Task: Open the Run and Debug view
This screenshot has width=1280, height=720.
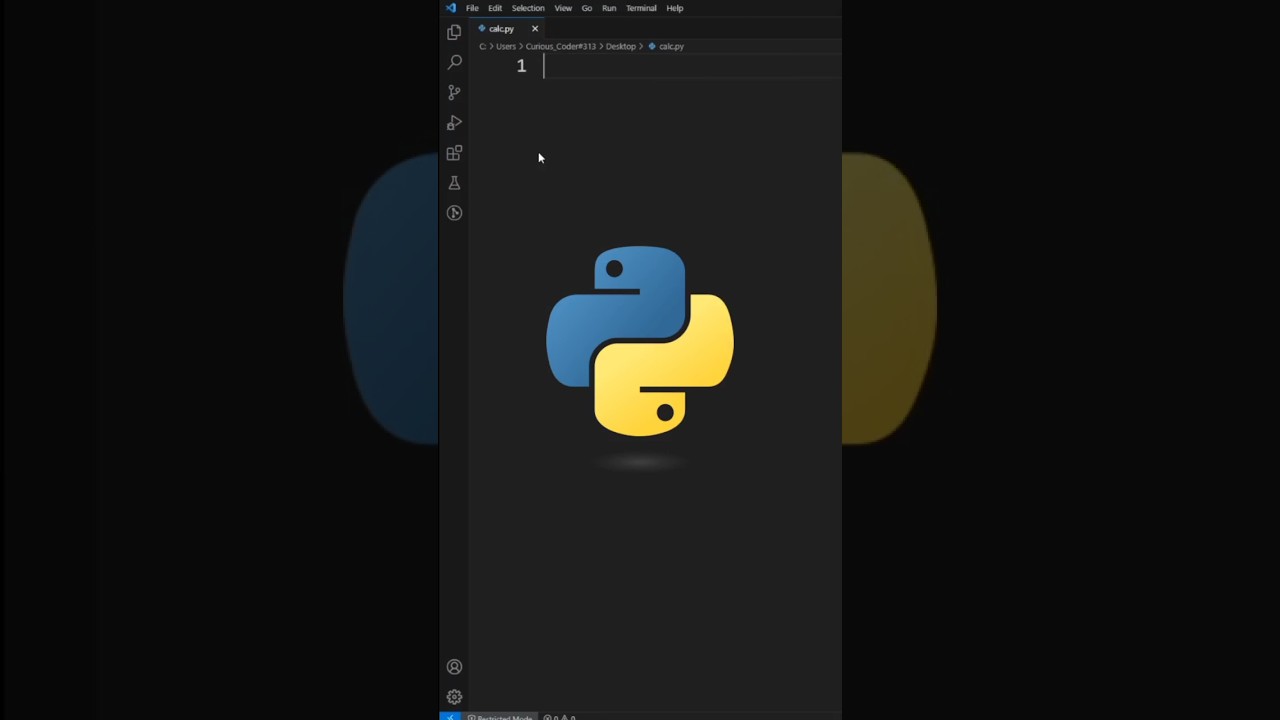Action: [454, 122]
